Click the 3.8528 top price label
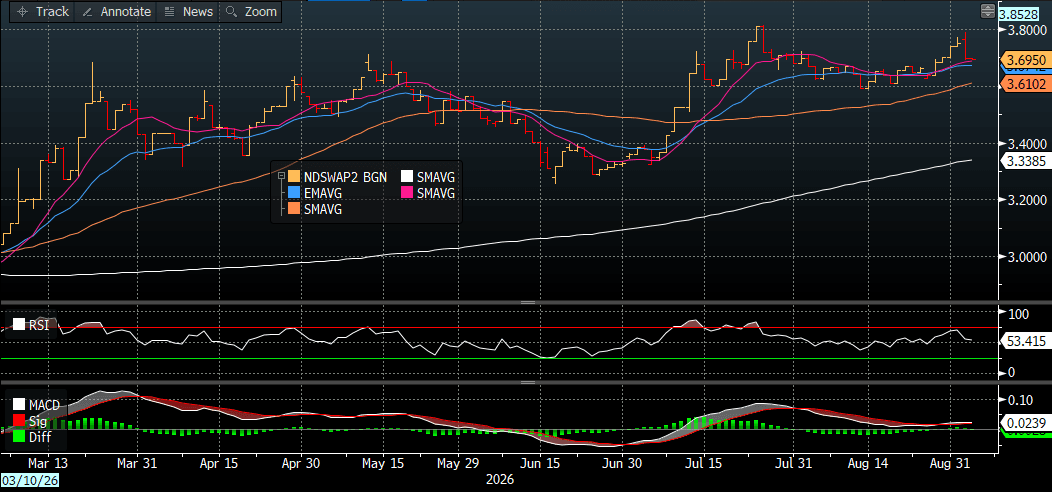The height and width of the screenshot is (492, 1052). click(1016, 14)
